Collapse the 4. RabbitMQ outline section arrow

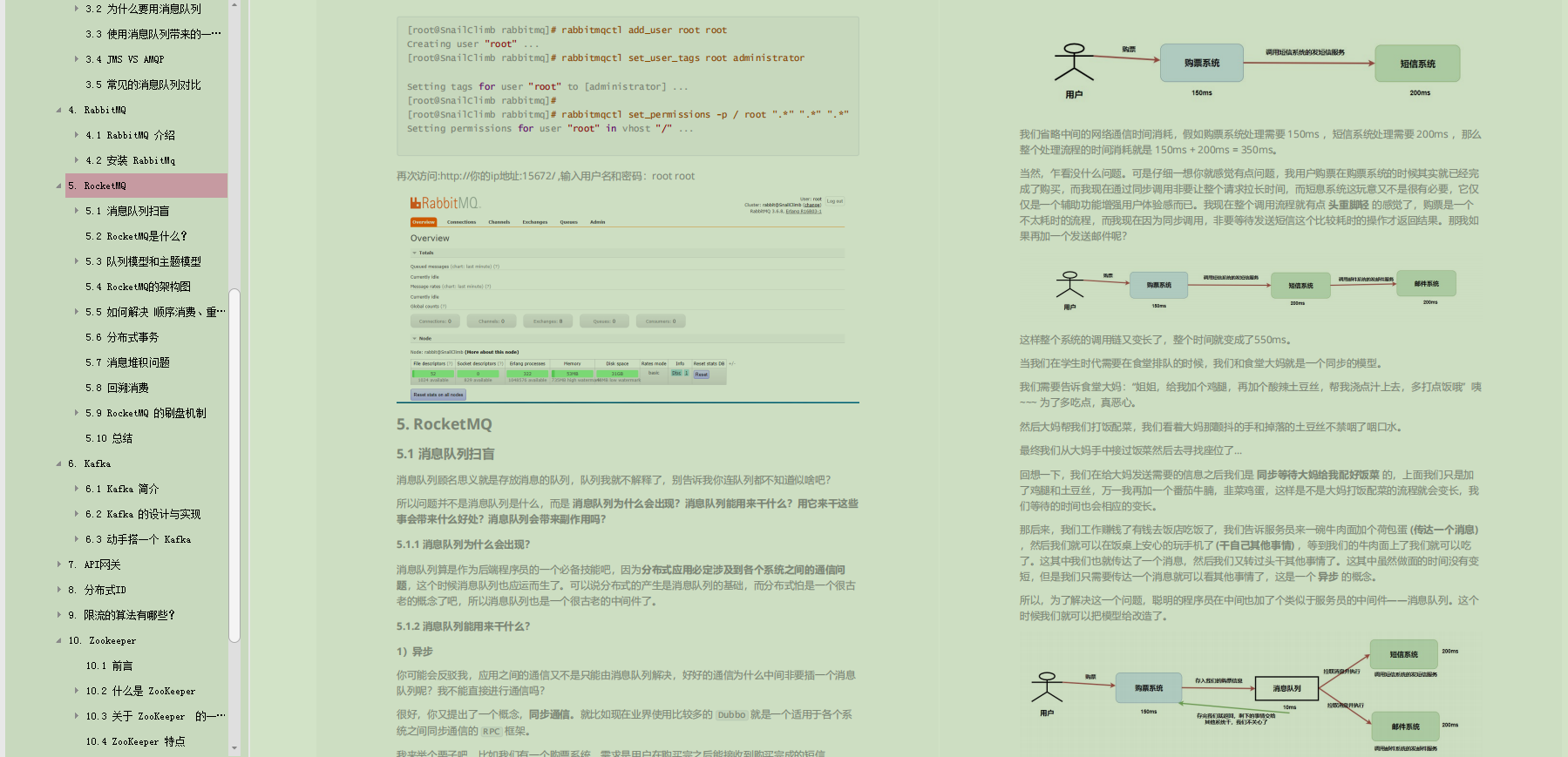pos(59,110)
